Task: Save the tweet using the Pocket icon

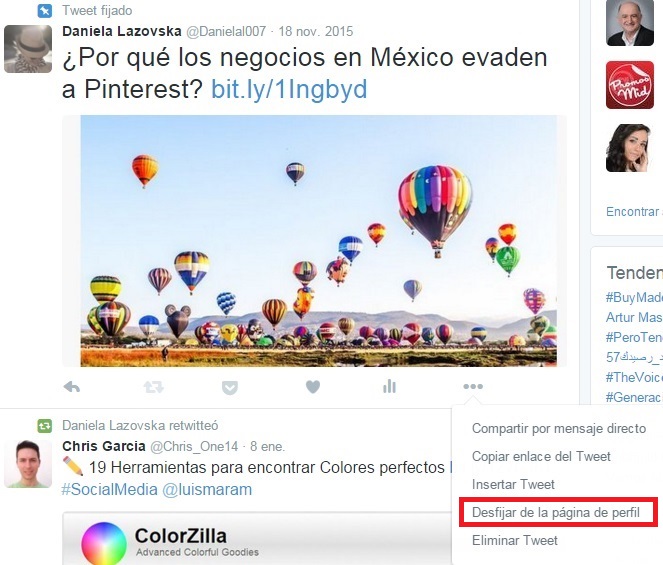Action: [230, 387]
